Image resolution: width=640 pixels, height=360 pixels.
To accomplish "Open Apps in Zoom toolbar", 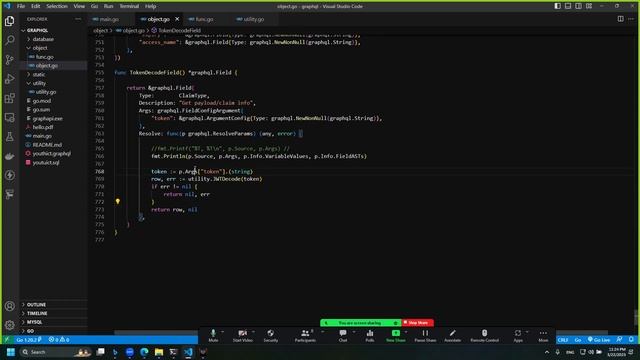I will coord(518,336).
